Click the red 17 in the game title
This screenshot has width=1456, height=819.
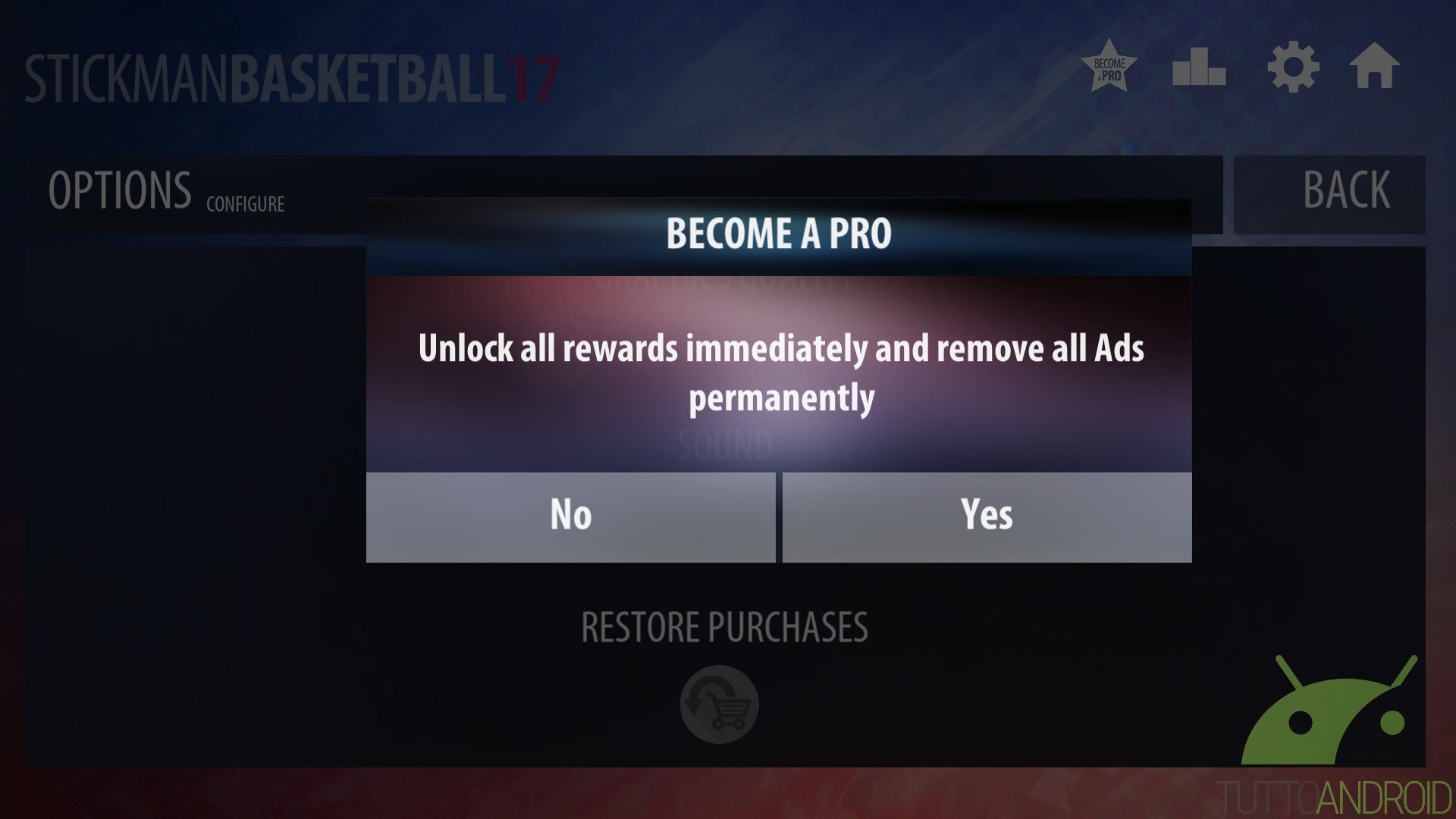click(x=532, y=79)
